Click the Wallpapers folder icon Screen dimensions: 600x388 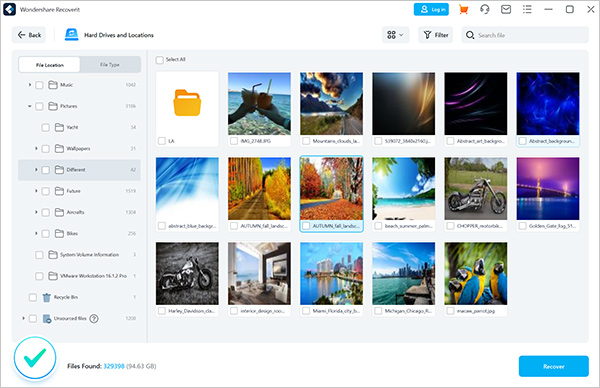59,148
